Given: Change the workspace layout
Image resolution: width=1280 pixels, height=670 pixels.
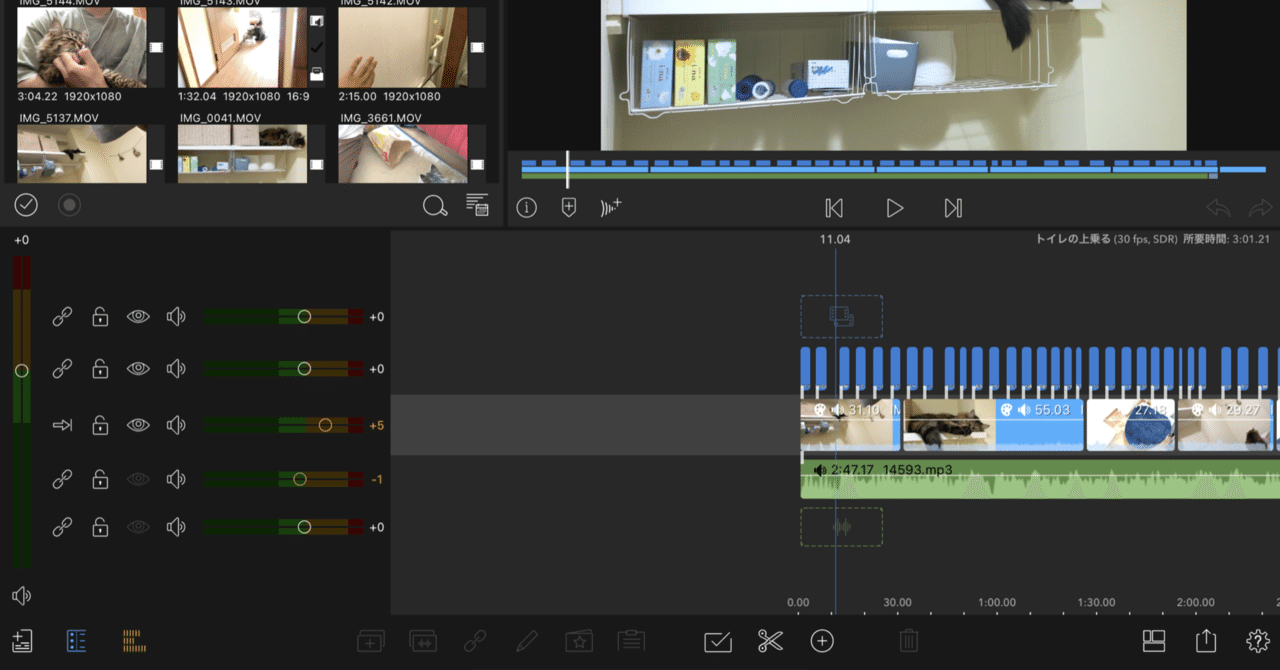Looking at the screenshot, I should 1154,641.
